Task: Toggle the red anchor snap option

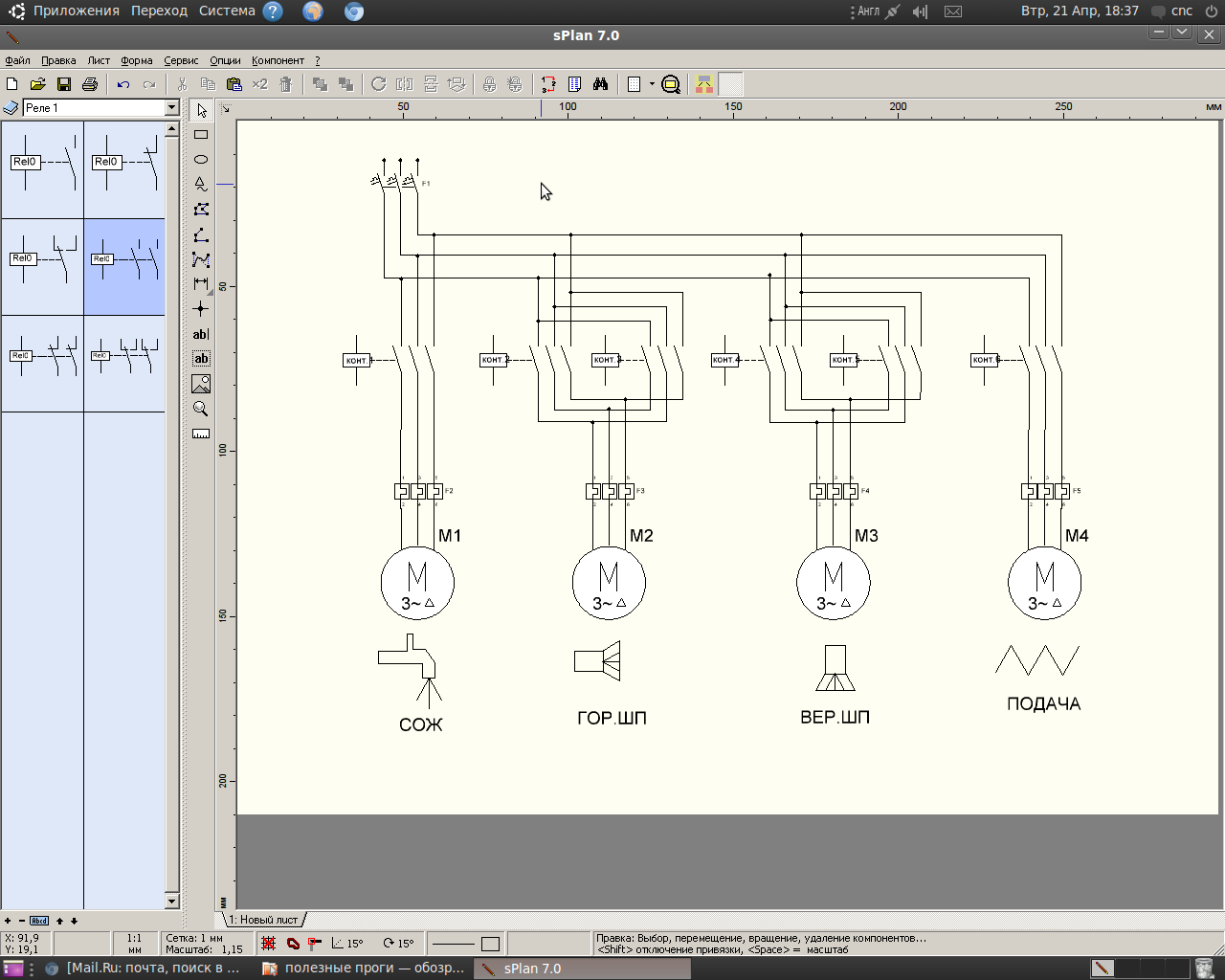Action: pos(314,944)
